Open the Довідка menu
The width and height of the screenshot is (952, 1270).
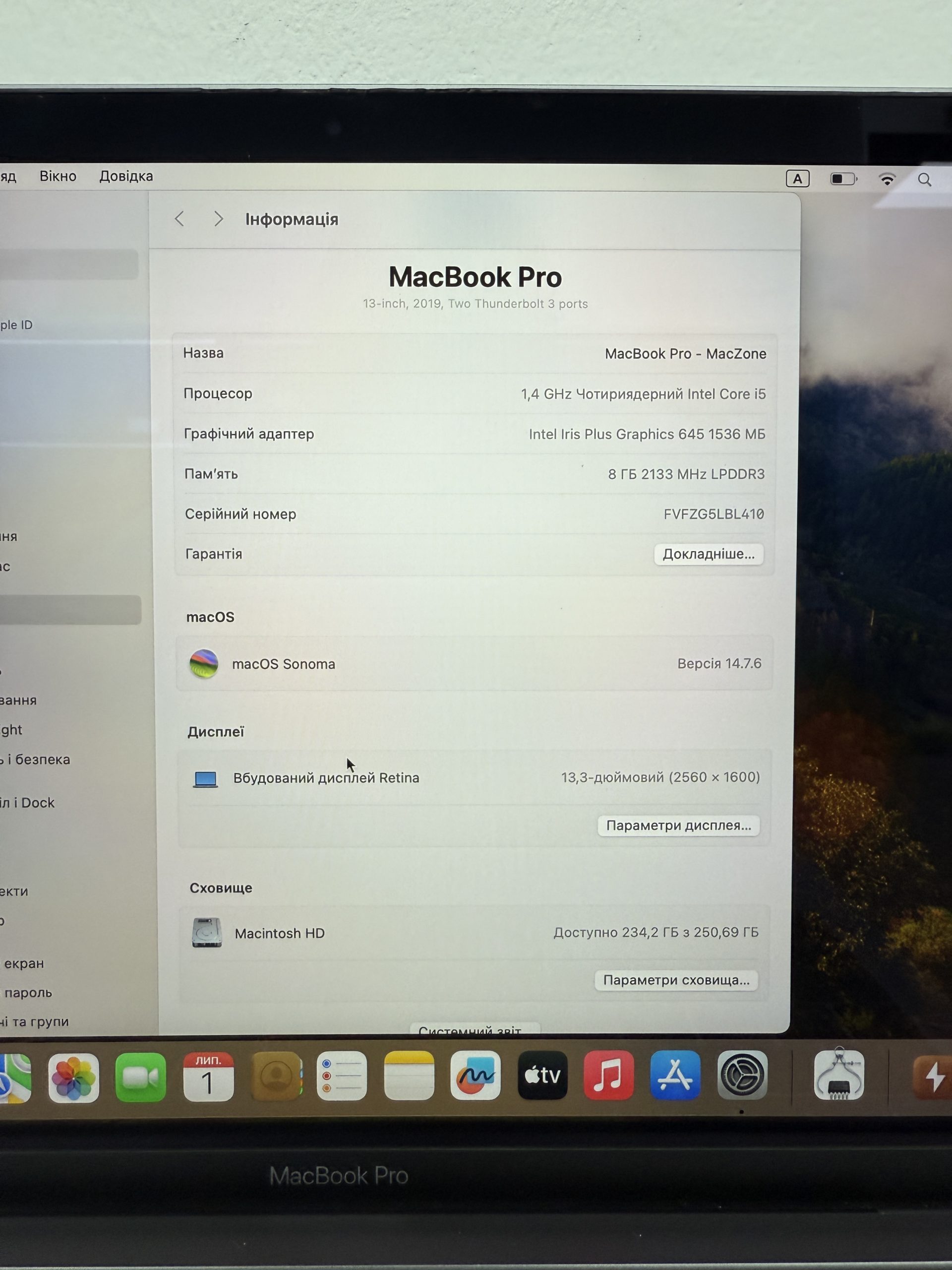(x=126, y=176)
